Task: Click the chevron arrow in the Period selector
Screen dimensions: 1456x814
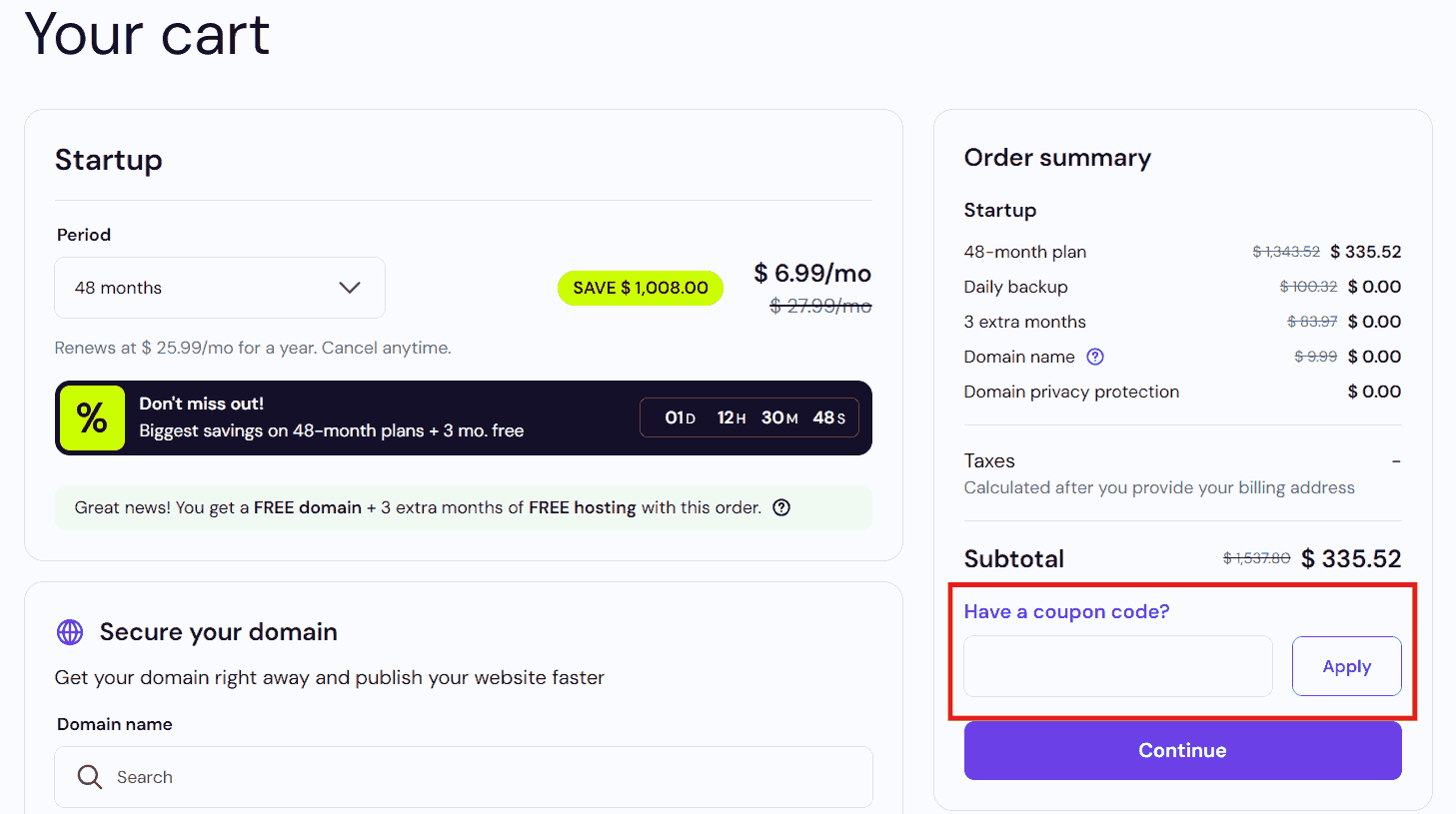Action: (x=349, y=288)
